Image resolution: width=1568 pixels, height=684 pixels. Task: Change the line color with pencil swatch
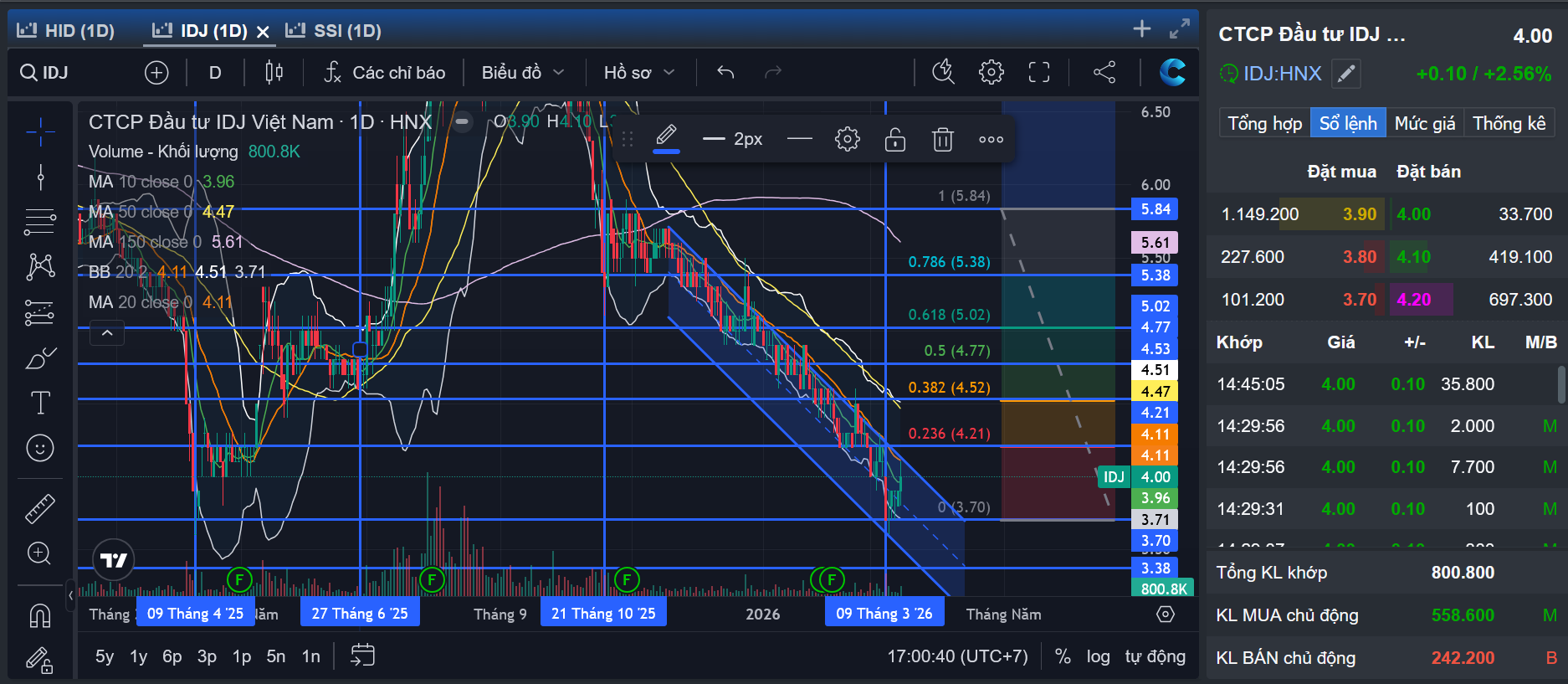(666, 137)
